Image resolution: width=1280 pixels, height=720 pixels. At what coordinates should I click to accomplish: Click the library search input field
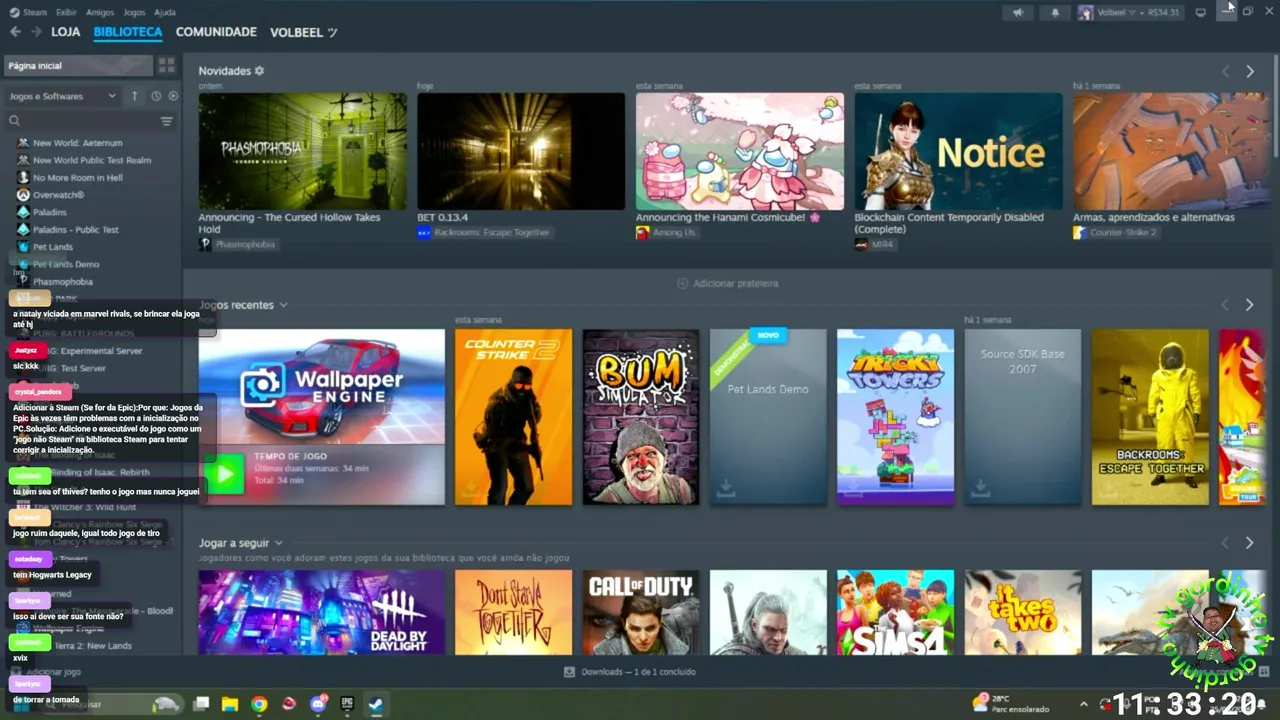(90, 121)
